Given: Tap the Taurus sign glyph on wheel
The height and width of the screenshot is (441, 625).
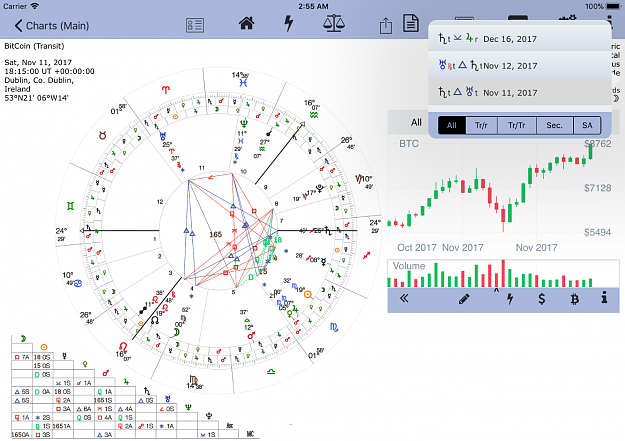Looking at the screenshot, I should coord(103,136).
